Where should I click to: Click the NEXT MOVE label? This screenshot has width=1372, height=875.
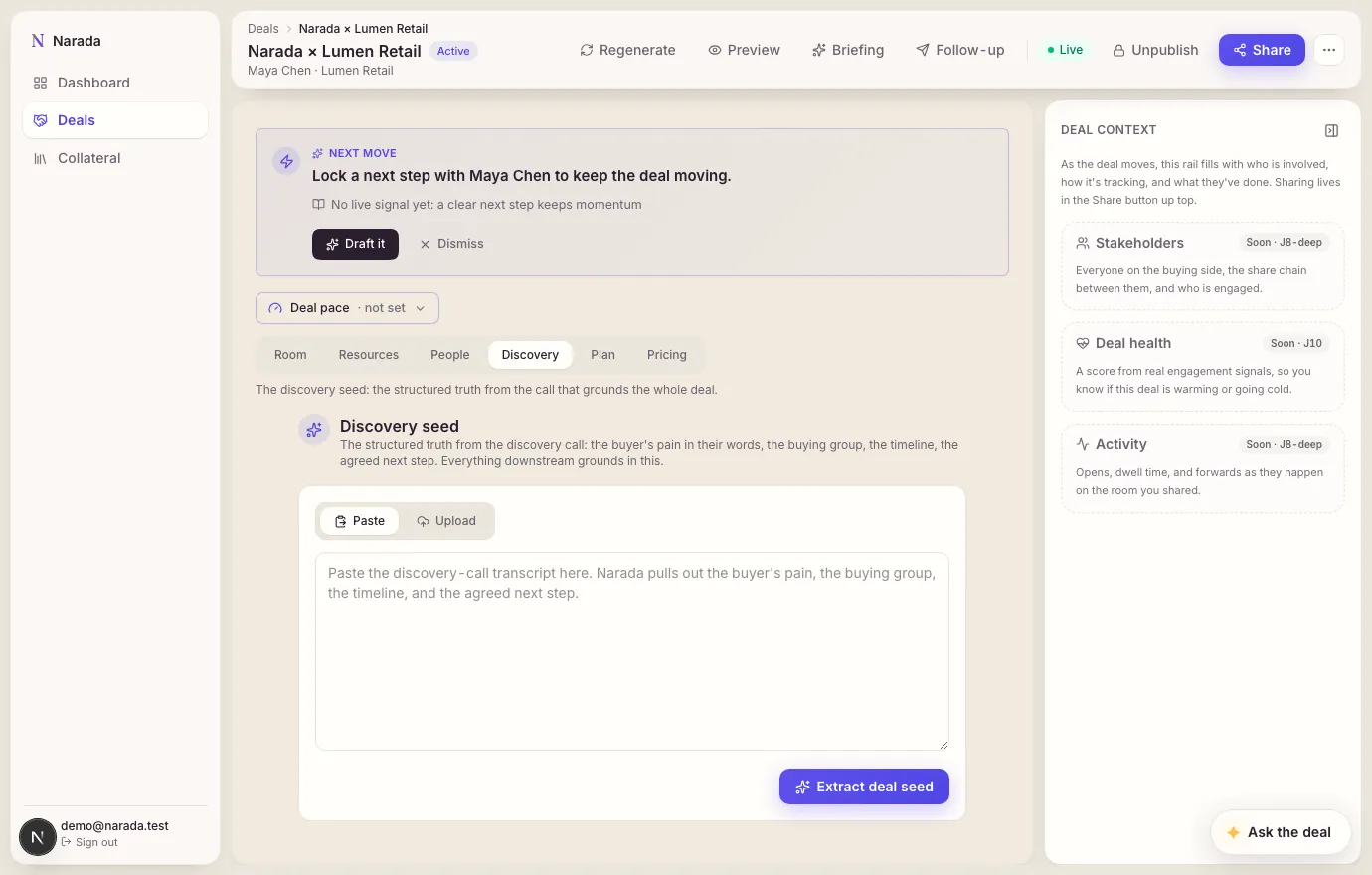tap(363, 153)
